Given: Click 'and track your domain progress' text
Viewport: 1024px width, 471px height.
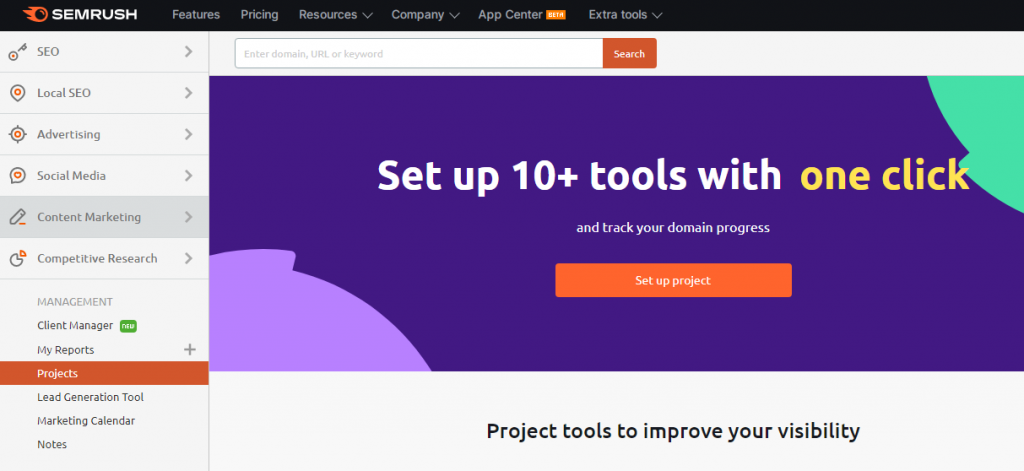Looking at the screenshot, I should point(673,228).
